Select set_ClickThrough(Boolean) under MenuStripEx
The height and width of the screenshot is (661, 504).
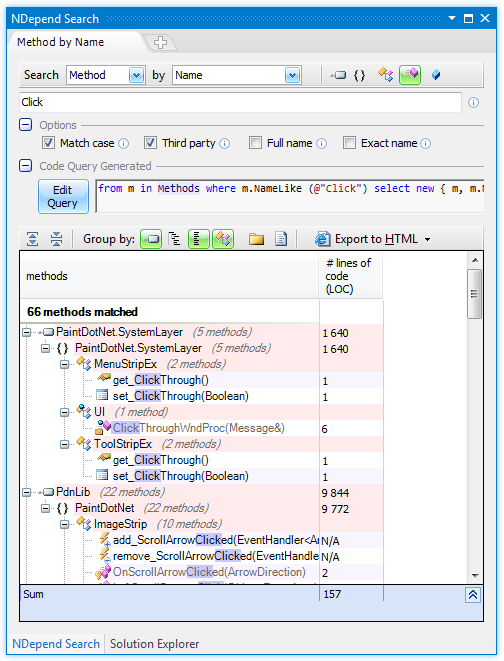point(180,397)
